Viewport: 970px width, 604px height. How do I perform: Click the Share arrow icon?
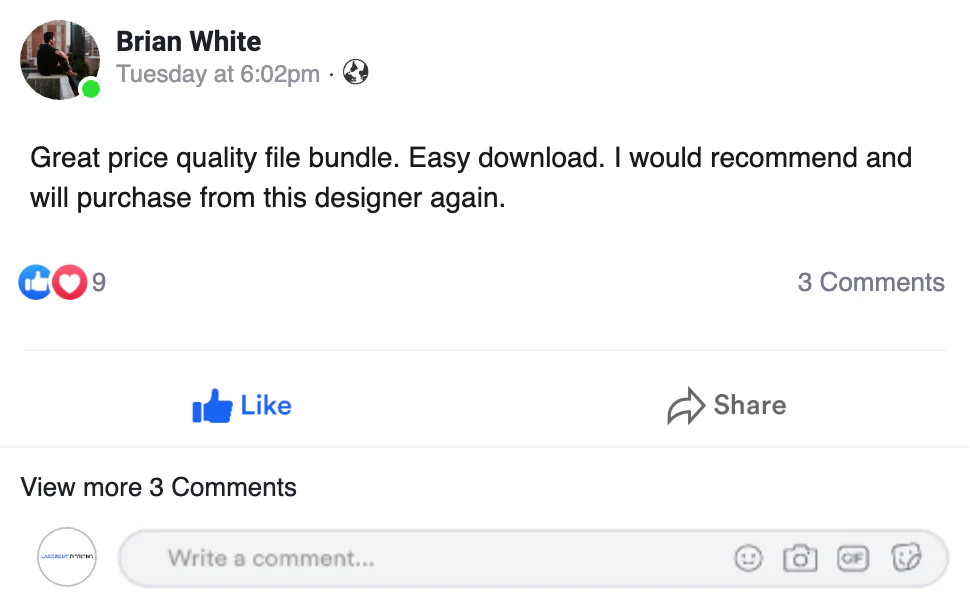pyautogui.click(x=686, y=407)
